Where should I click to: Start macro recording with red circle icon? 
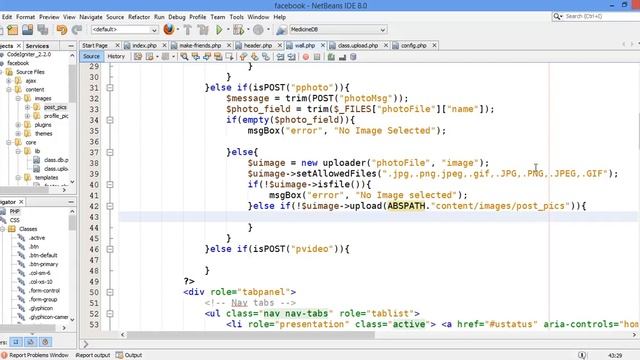click(x=306, y=57)
